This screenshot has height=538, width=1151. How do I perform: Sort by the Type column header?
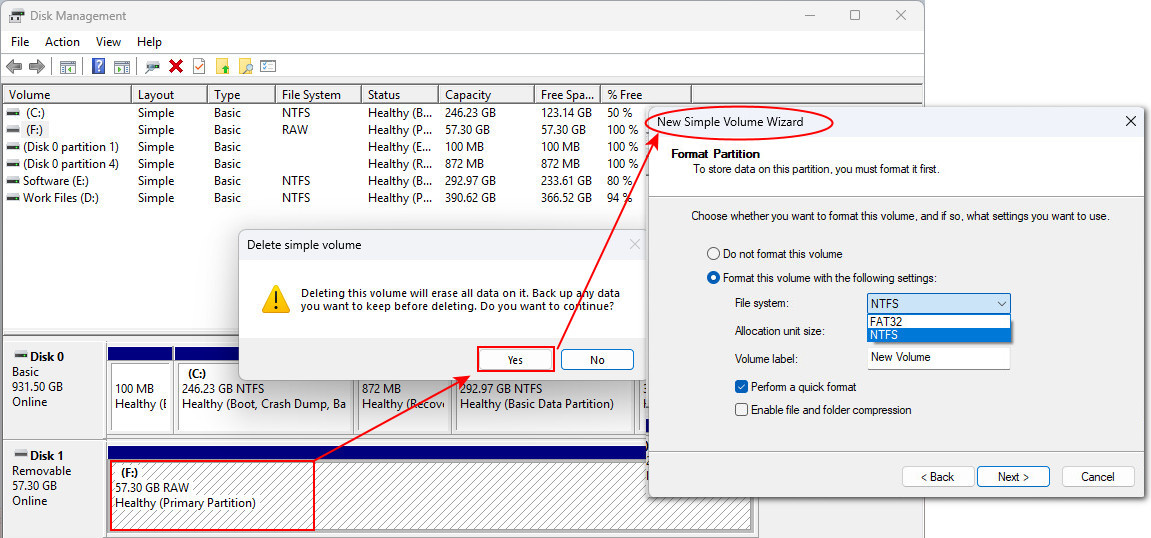pos(242,95)
